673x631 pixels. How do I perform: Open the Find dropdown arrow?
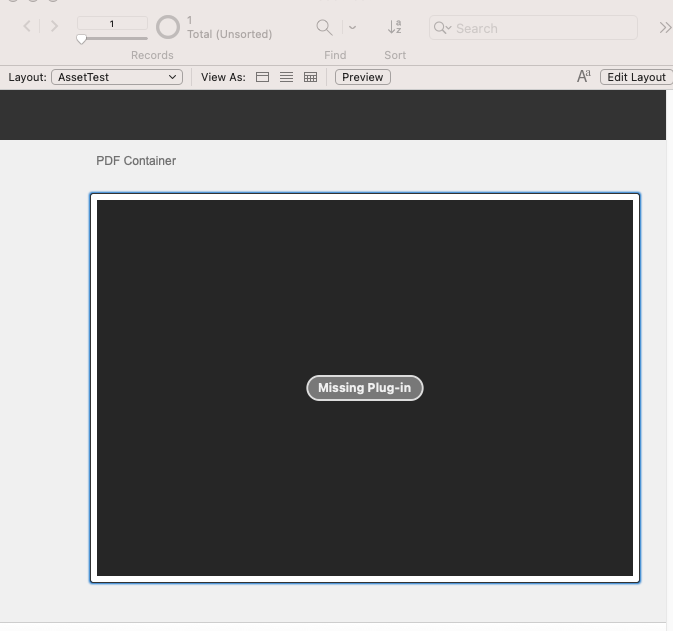point(352,27)
